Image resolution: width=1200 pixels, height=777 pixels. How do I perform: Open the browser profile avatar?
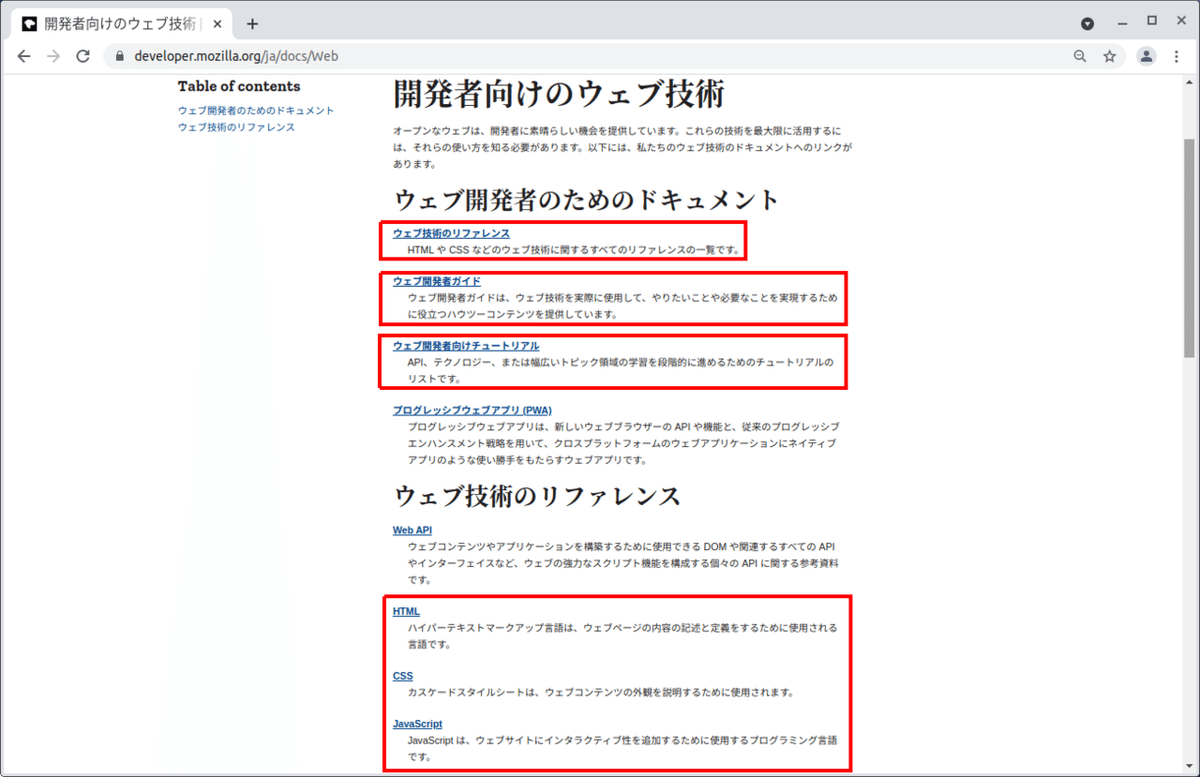click(x=1146, y=57)
